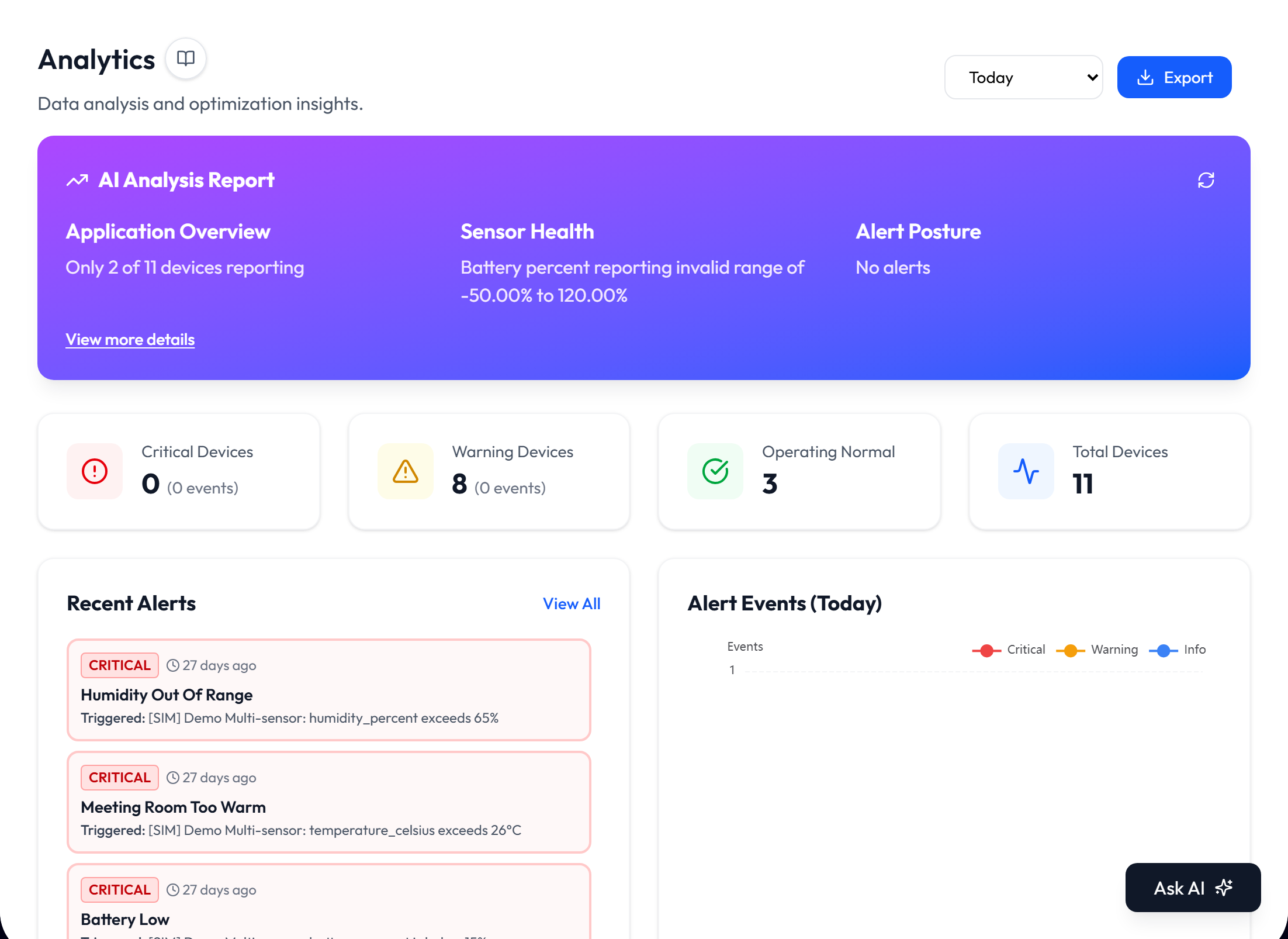This screenshot has width=1288, height=939.
Task: Click 'Only 2 of 11 devices reporting' text
Action: pos(185,268)
